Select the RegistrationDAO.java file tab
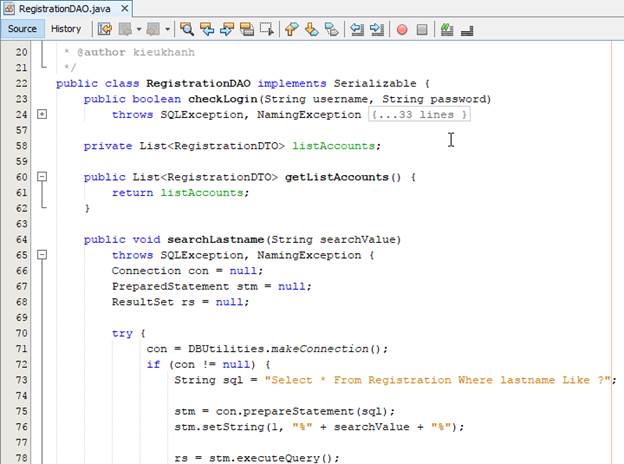Viewport: 624px width, 464px height. pyautogui.click(x=65, y=8)
